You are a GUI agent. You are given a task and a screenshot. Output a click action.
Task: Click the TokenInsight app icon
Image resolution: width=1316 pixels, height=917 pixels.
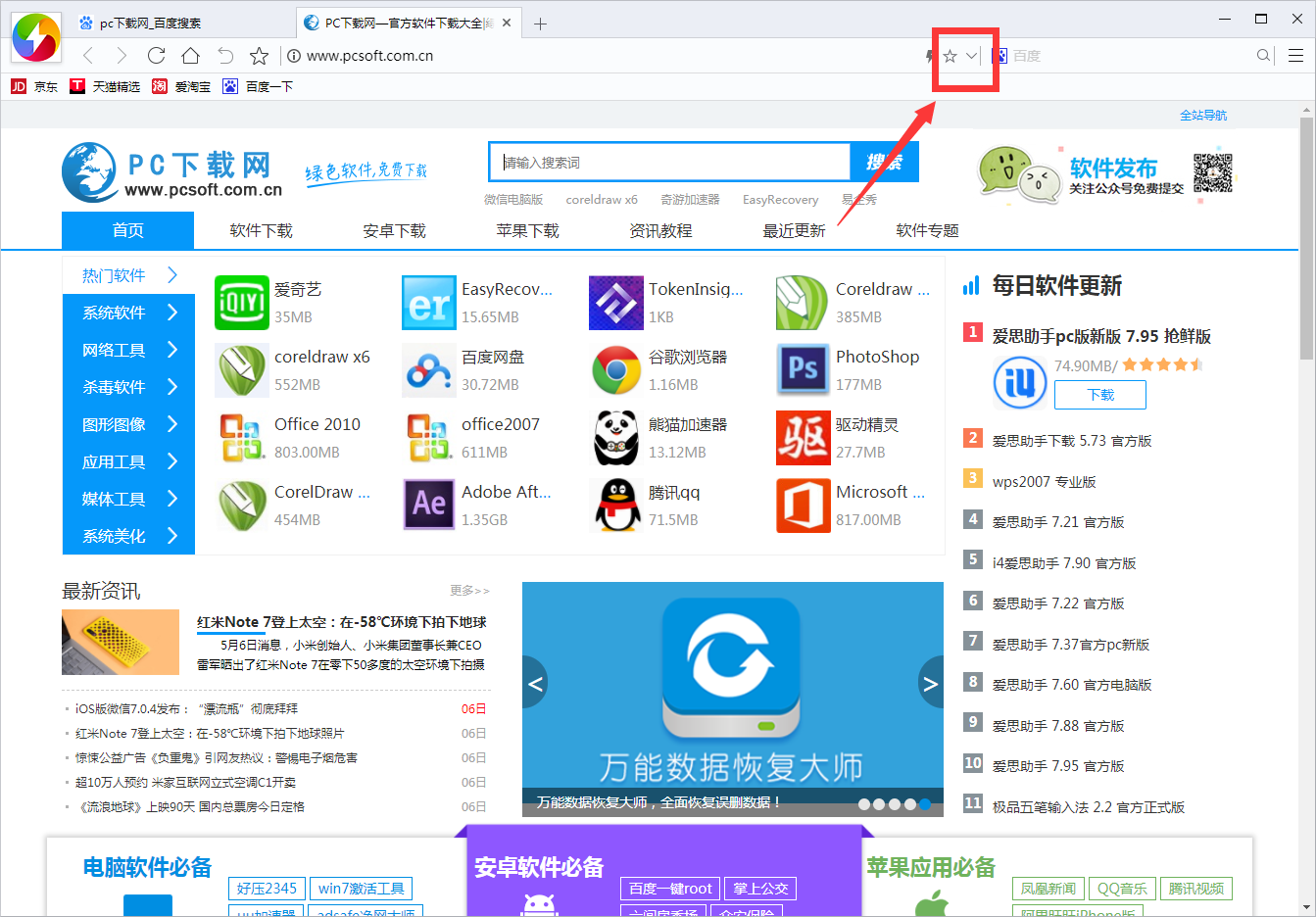click(x=615, y=303)
